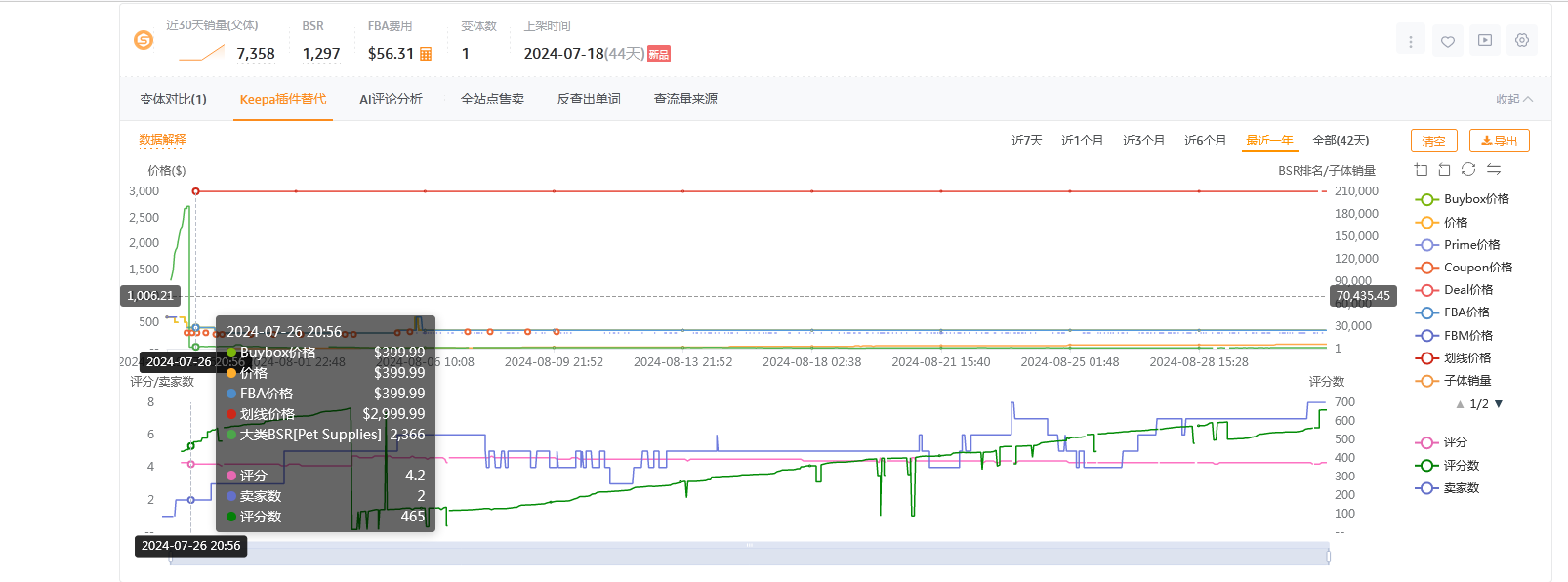The height and width of the screenshot is (582, 1568).
Task: Click the 30-day sales sparkline thumbnail
Action: click(x=202, y=53)
